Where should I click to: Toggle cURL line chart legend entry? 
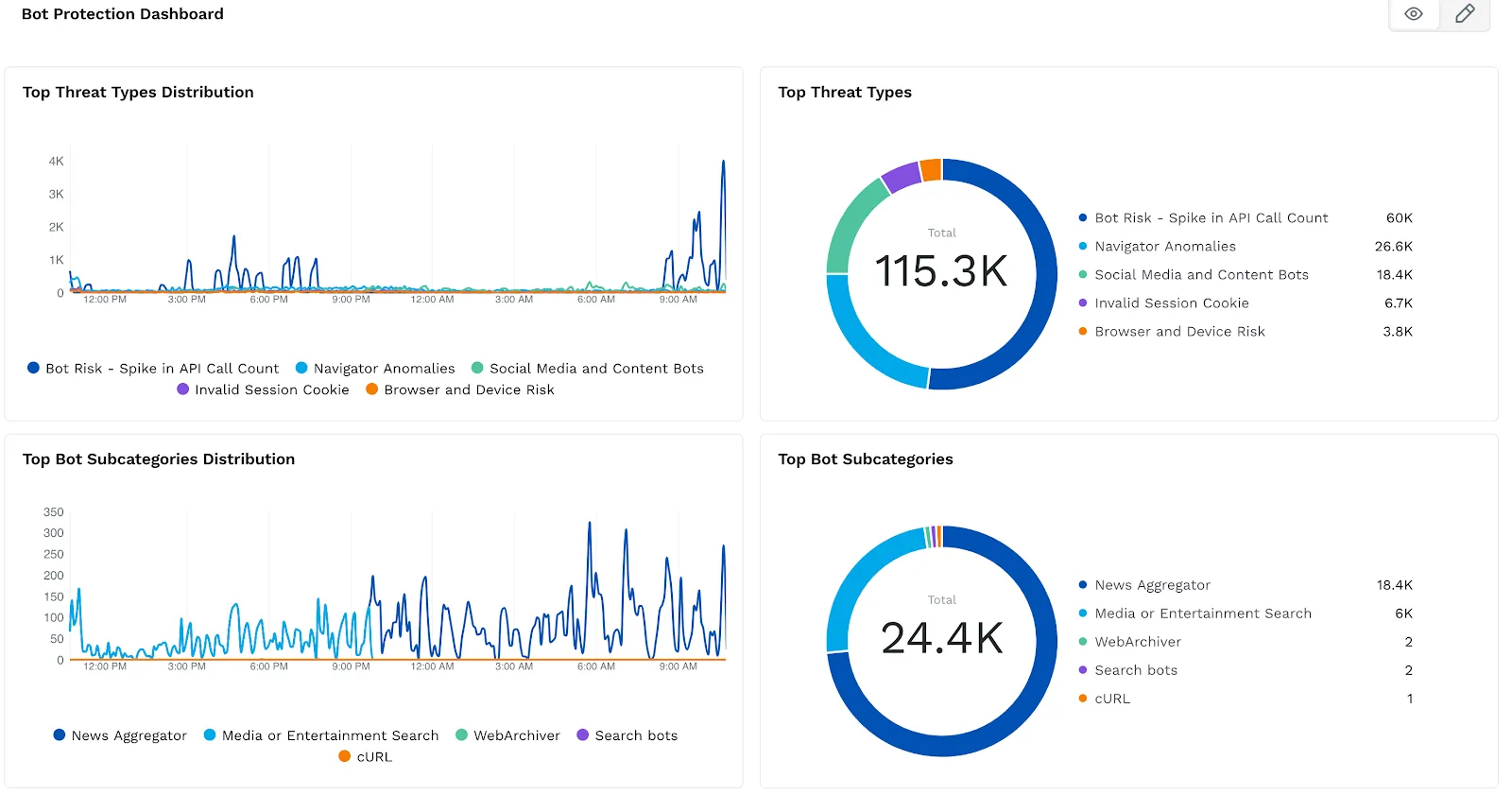point(365,756)
